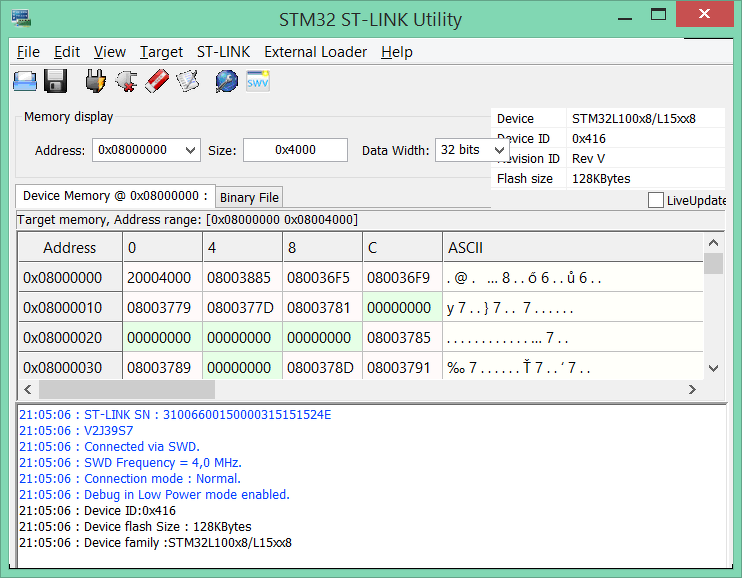Image resolution: width=742 pixels, height=578 pixels.
Task: Open Program and verify icon
Action: tap(188, 81)
